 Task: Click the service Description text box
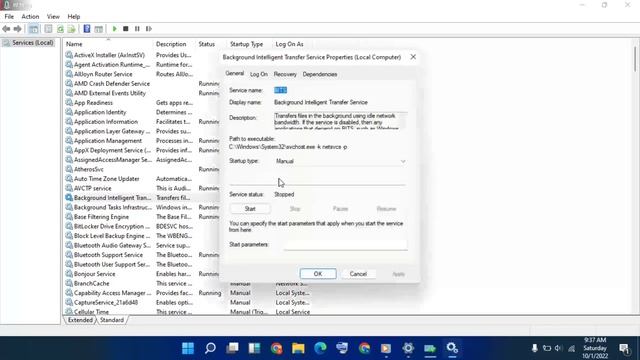(340, 121)
